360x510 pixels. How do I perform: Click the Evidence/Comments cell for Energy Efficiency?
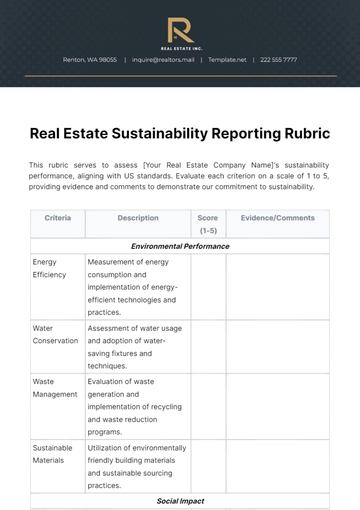click(x=278, y=287)
